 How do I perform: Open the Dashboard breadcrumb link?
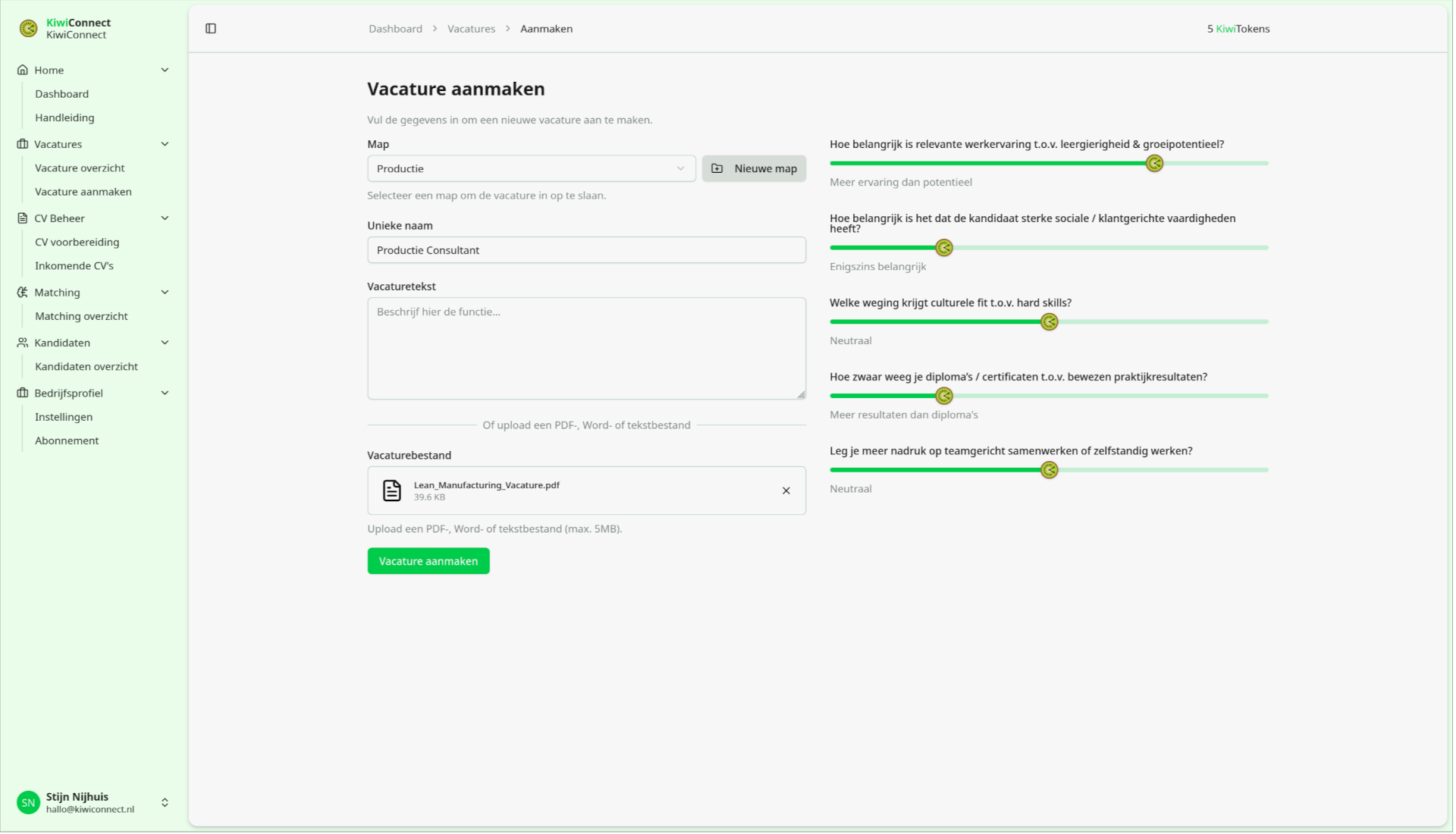[x=395, y=28]
